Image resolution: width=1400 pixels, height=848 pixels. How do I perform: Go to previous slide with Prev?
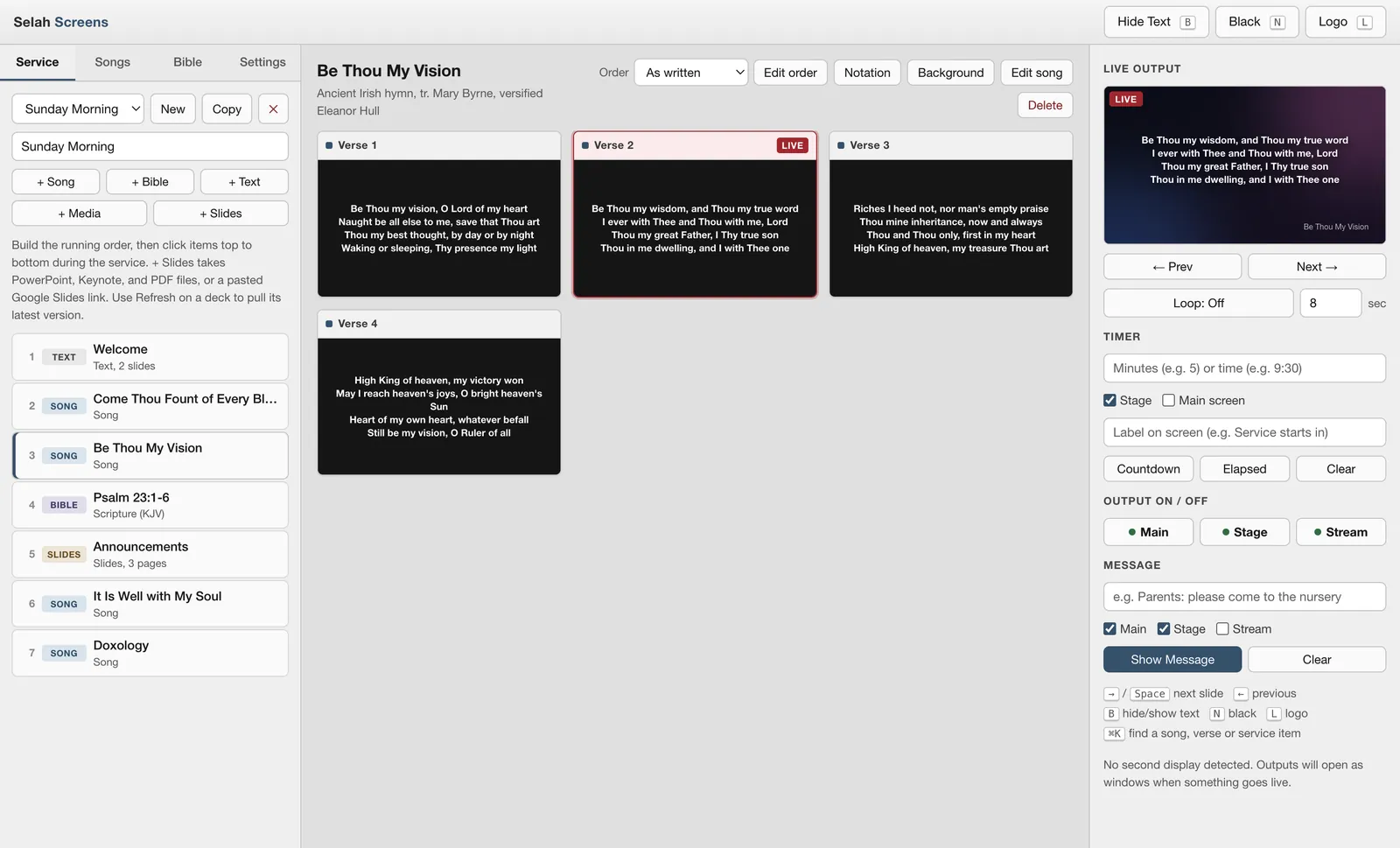1172,267
